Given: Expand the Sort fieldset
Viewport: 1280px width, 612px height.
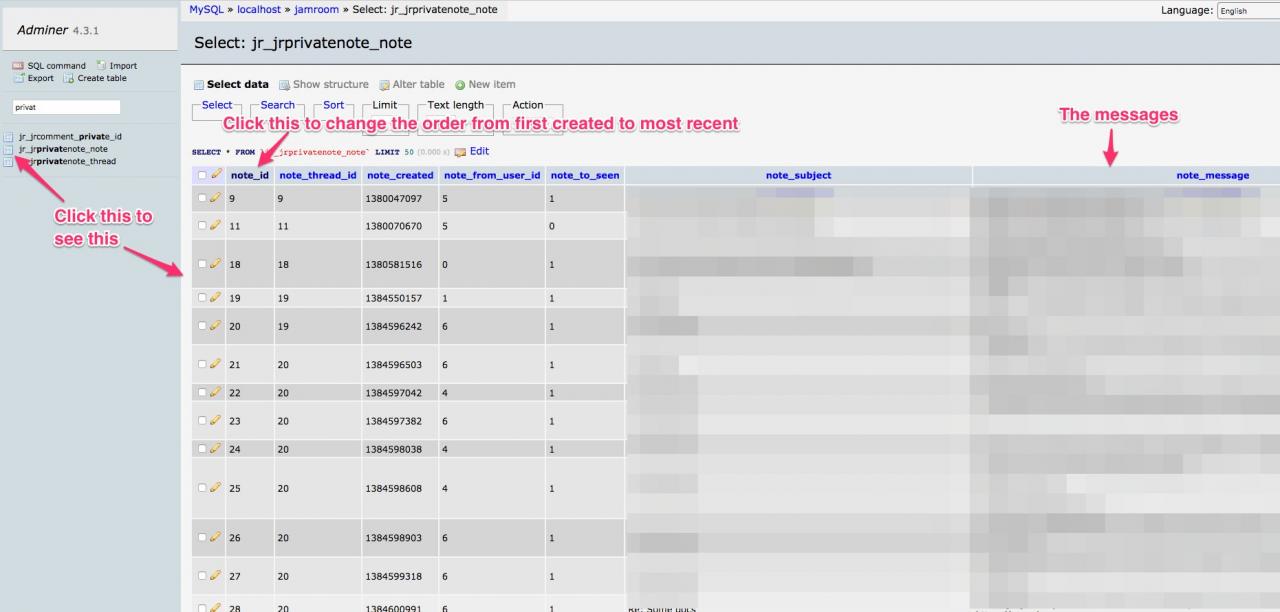Looking at the screenshot, I should [333, 105].
